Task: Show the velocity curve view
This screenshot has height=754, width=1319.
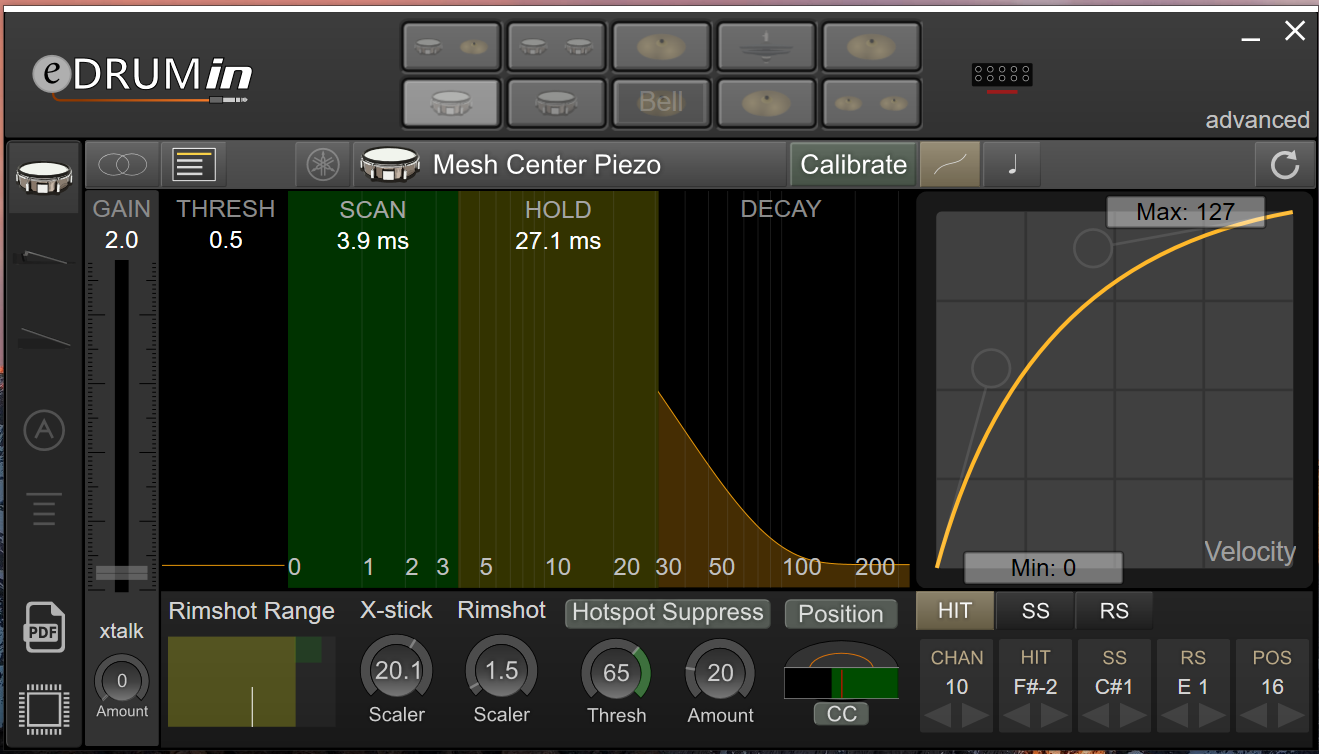Action: tap(949, 164)
